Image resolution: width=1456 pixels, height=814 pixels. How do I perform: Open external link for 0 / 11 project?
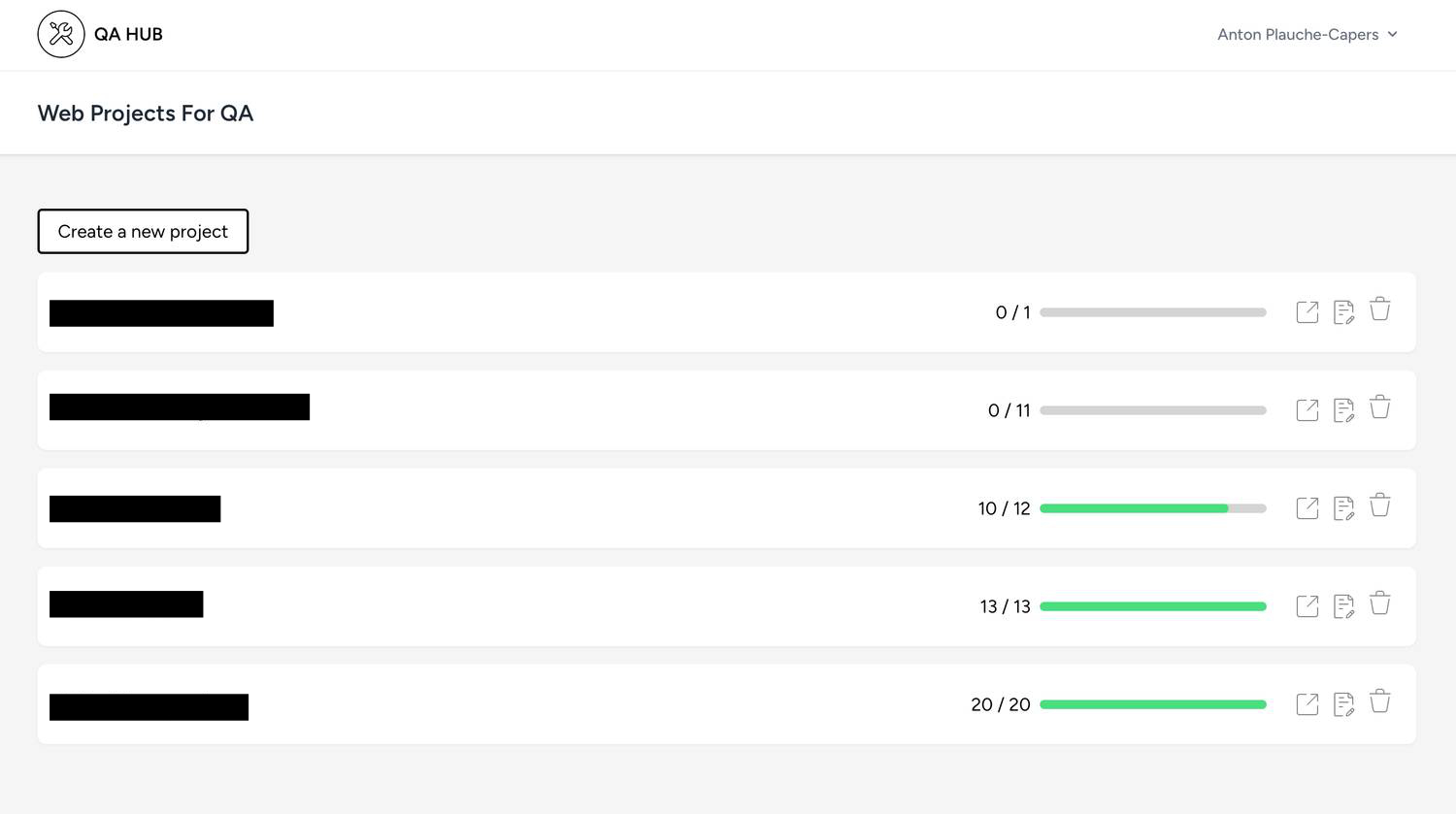point(1307,410)
